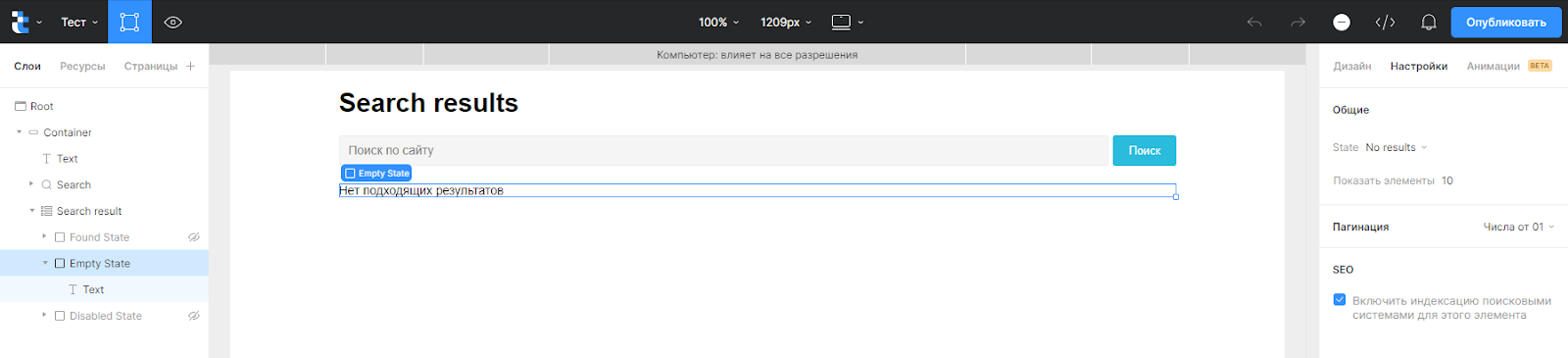Expand the Found State node
1568x358 pixels.
coord(44,236)
